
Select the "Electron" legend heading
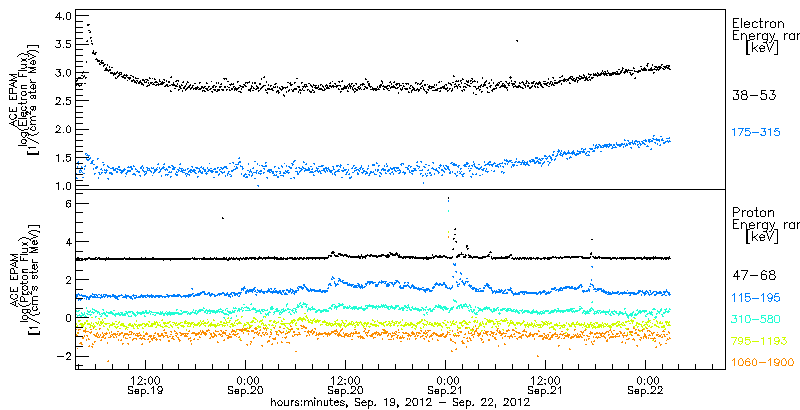click(x=758, y=23)
